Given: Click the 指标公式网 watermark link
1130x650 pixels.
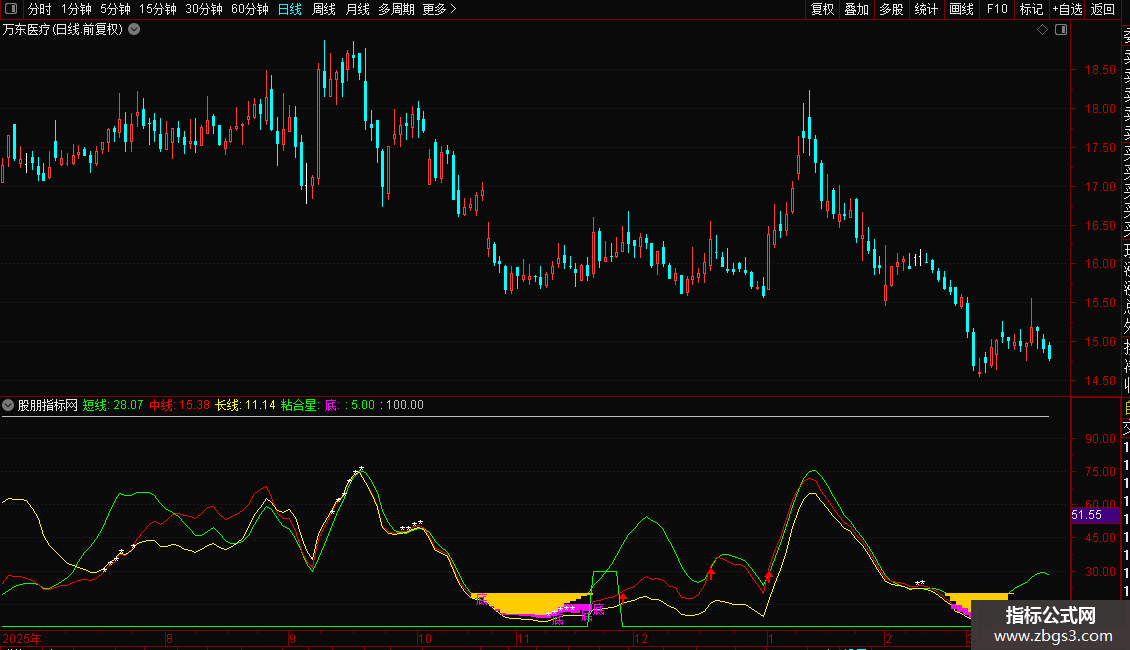Looking at the screenshot, I should [x=1050, y=625].
